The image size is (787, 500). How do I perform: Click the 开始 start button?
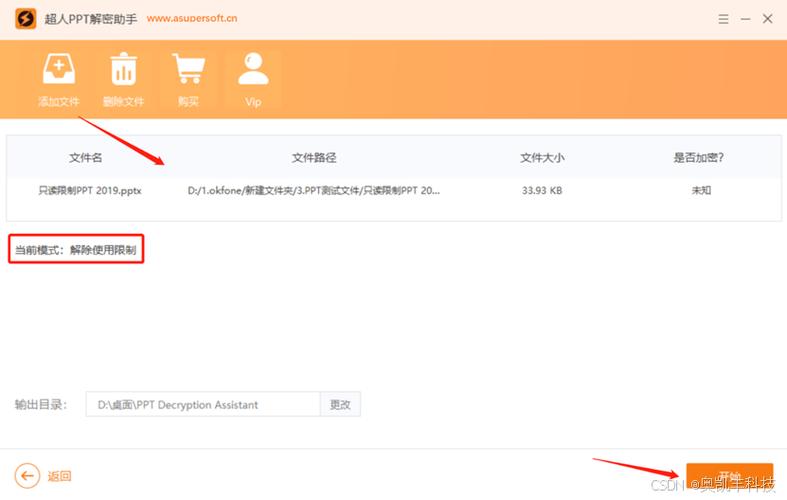point(729,477)
